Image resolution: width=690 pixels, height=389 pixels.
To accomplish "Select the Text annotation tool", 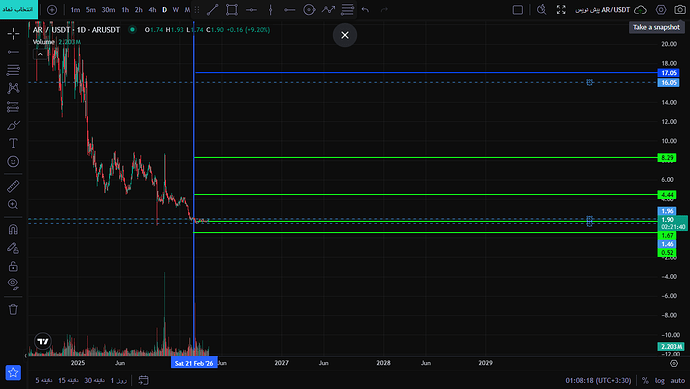I will point(13,143).
